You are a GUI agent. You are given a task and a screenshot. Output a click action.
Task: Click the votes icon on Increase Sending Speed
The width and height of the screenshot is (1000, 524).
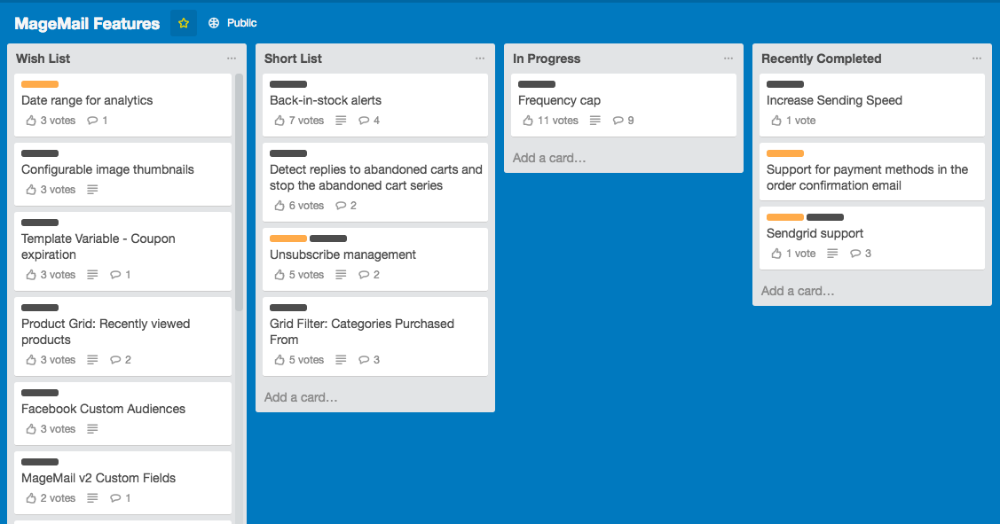pos(776,121)
